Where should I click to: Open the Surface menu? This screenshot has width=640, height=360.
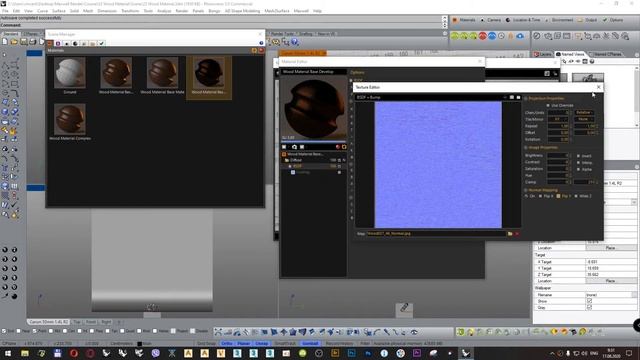[x=58, y=11]
